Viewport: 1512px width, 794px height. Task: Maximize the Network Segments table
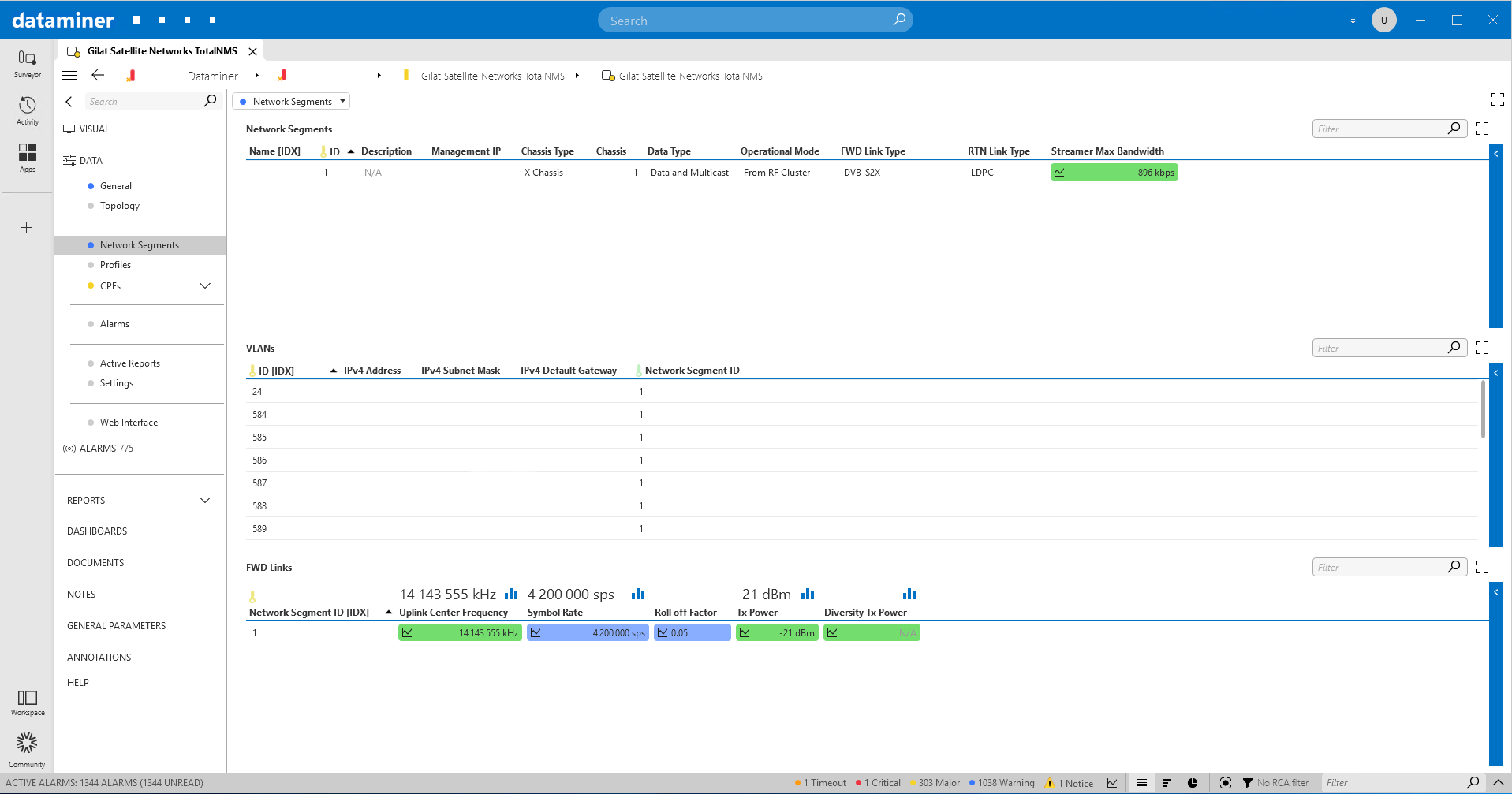pos(1482,129)
